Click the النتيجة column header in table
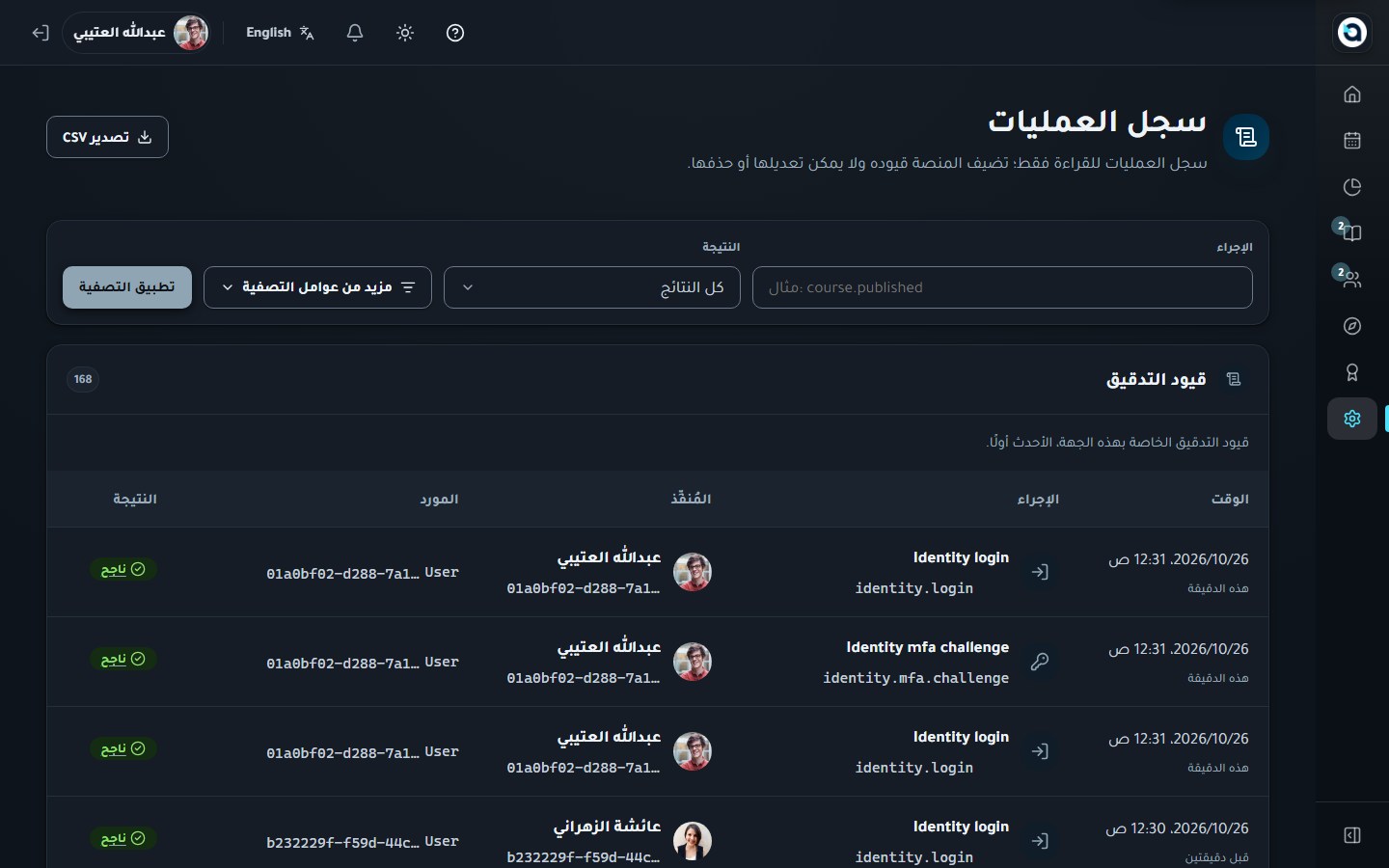 (135, 499)
